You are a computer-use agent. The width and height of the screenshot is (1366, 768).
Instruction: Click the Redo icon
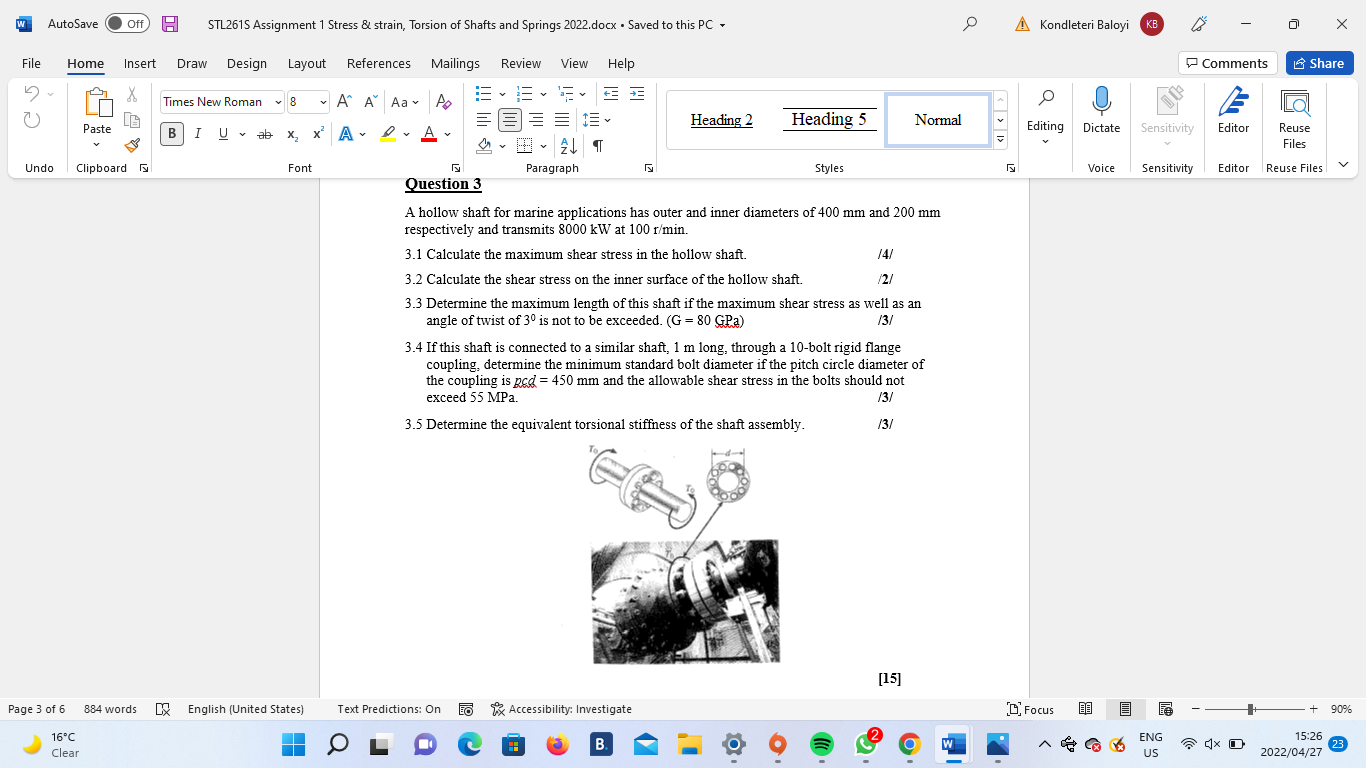click(x=31, y=120)
